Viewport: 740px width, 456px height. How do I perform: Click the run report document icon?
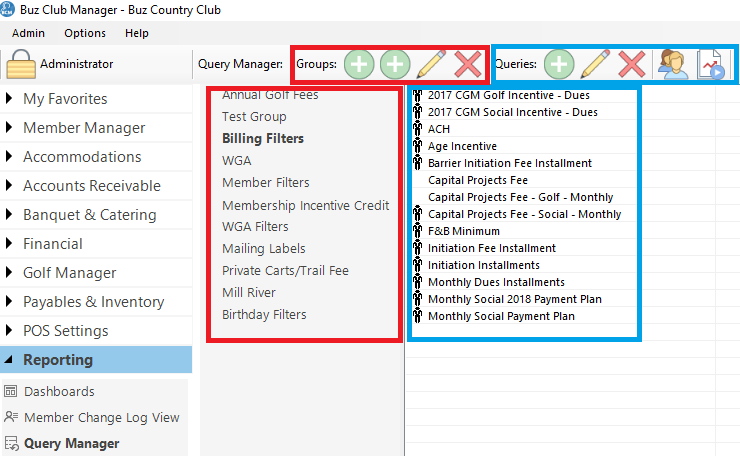710,65
